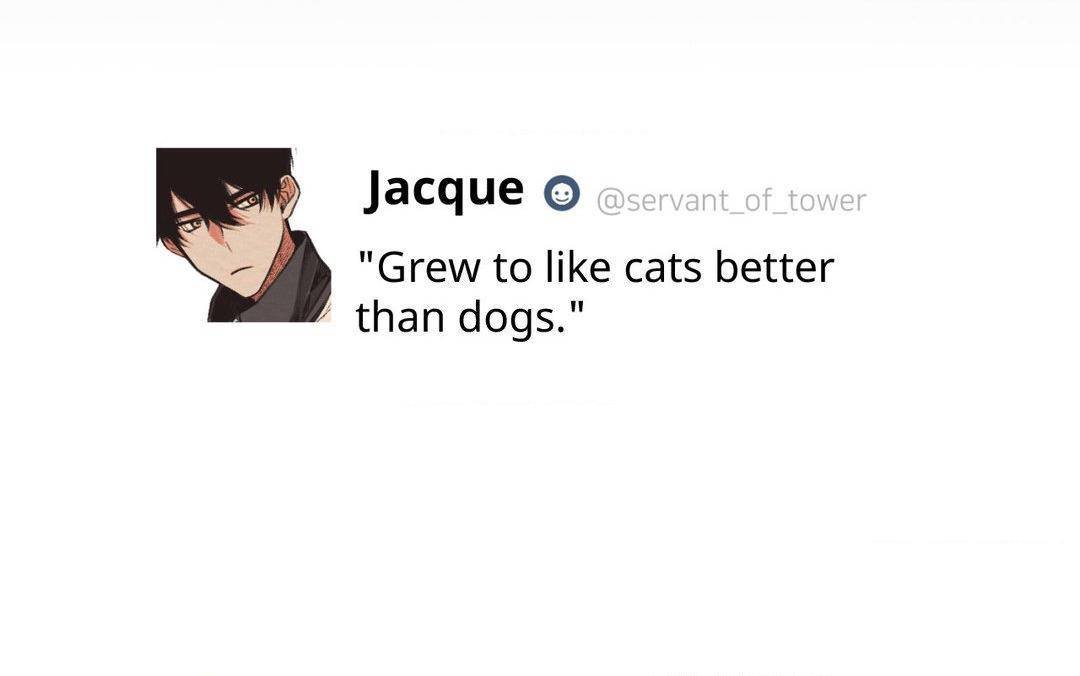The height and width of the screenshot is (676, 1080).
Task: Click the character's dark hair in avatar
Action: pos(220,179)
